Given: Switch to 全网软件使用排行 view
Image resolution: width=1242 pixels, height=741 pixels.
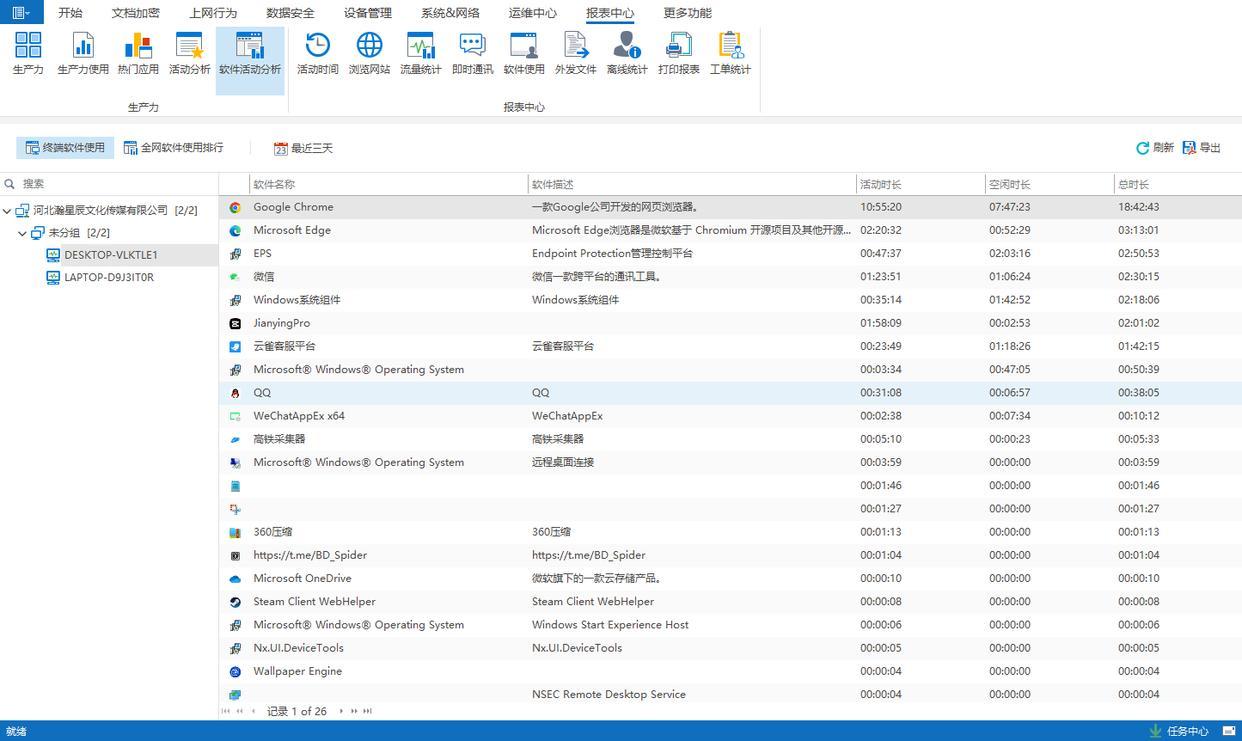Looking at the screenshot, I should pos(173,148).
